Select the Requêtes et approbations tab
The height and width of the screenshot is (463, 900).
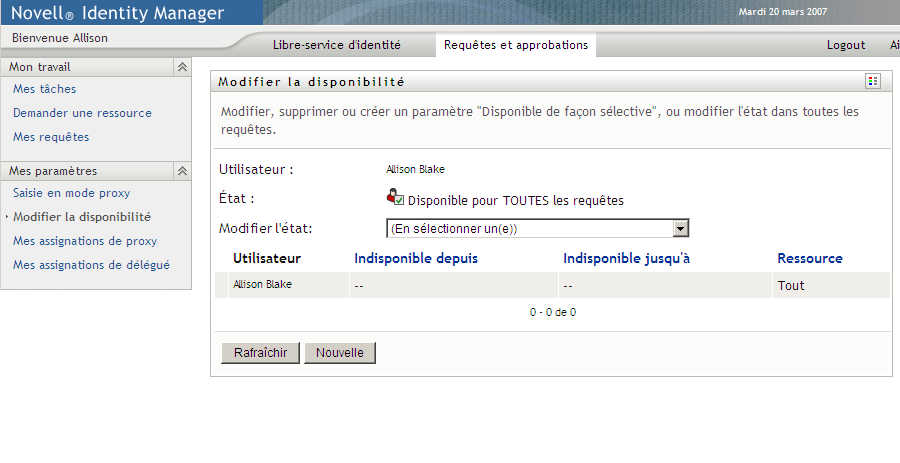click(516, 45)
